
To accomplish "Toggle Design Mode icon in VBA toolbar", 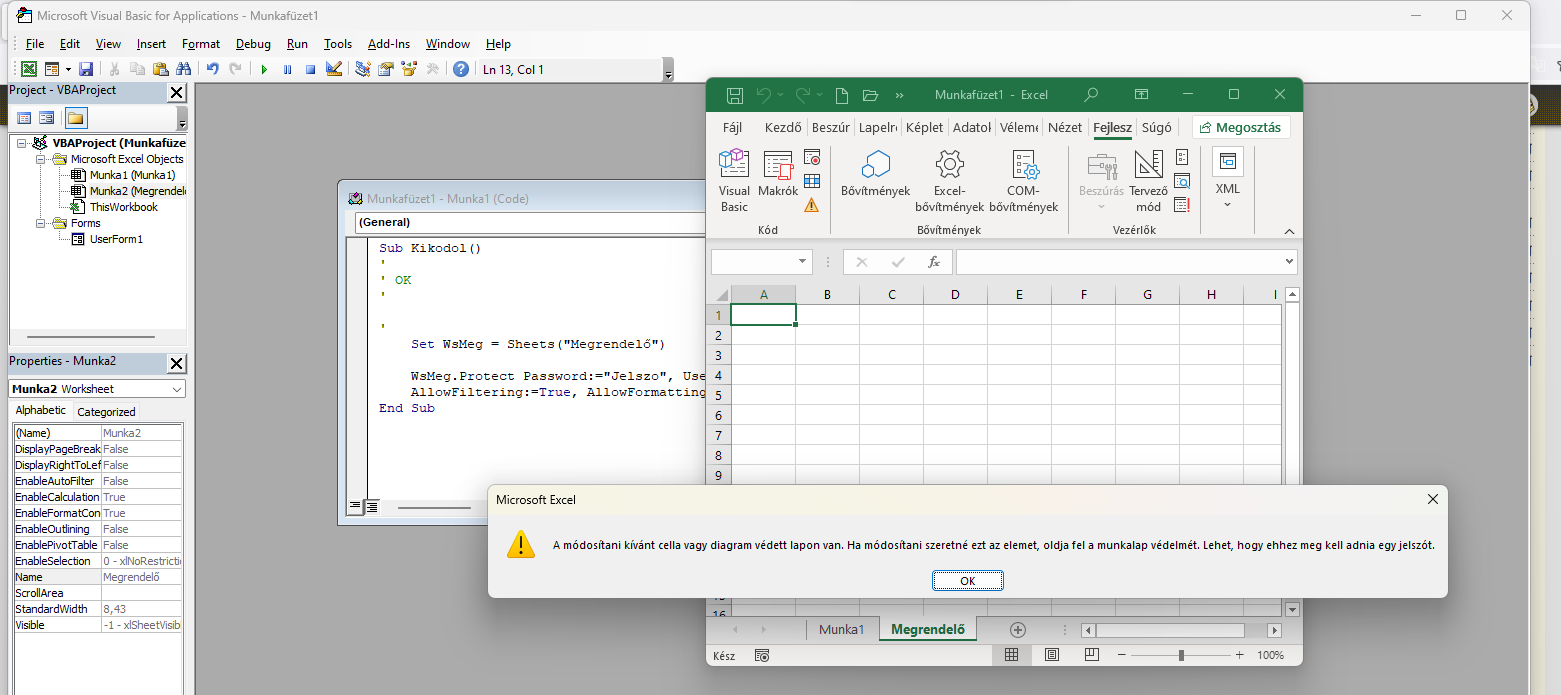I will click(334, 69).
